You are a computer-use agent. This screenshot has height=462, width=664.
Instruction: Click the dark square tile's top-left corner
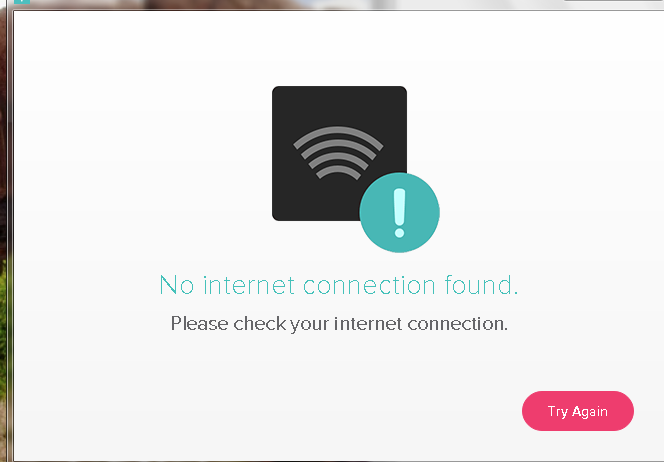coord(277,91)
